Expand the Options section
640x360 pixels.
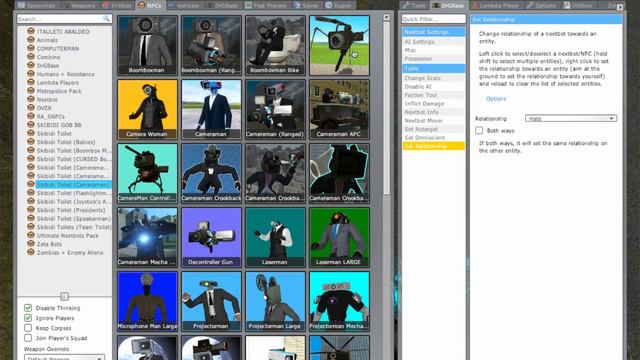496,99
